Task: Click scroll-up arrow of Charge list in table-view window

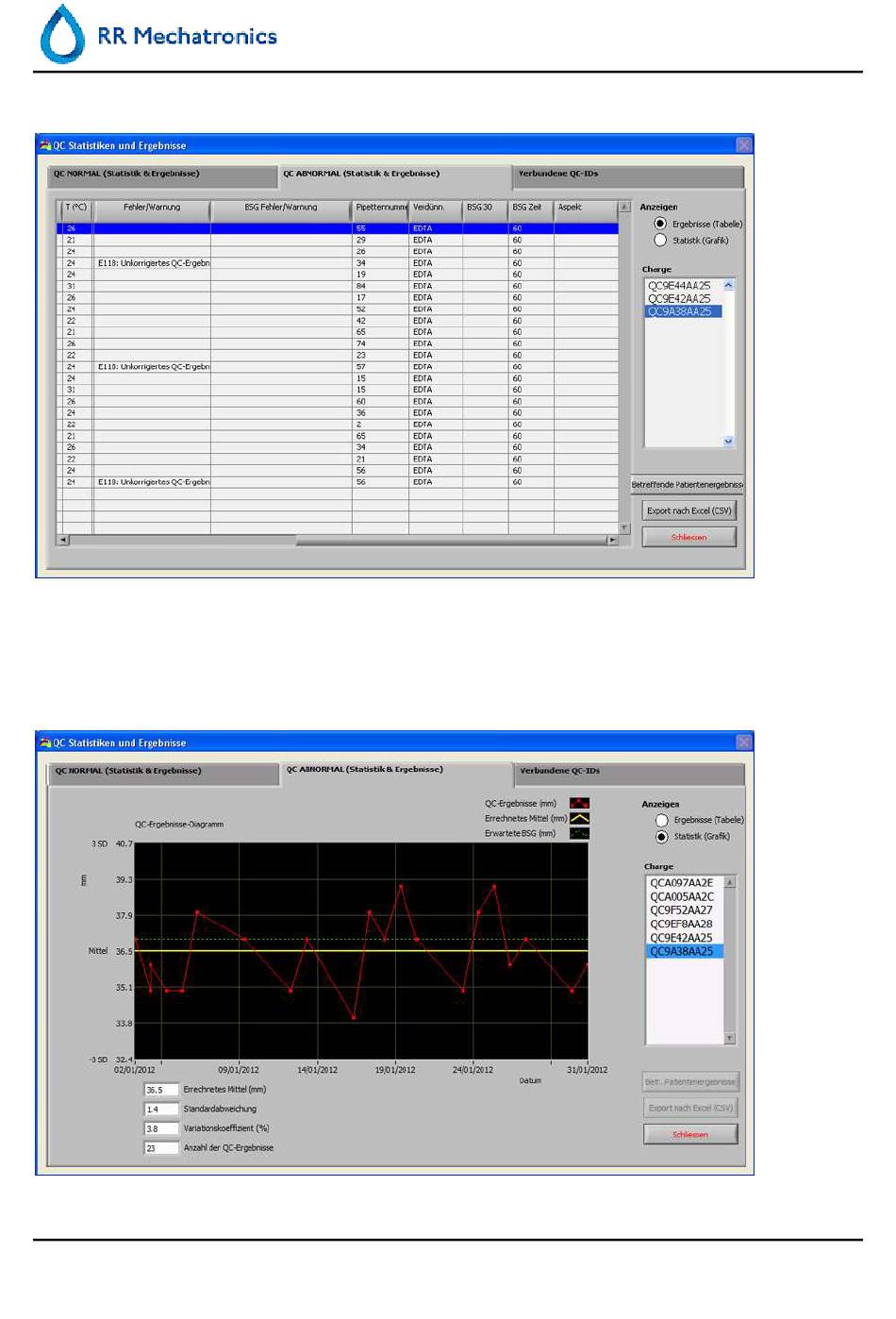Action: pos(728,285)
